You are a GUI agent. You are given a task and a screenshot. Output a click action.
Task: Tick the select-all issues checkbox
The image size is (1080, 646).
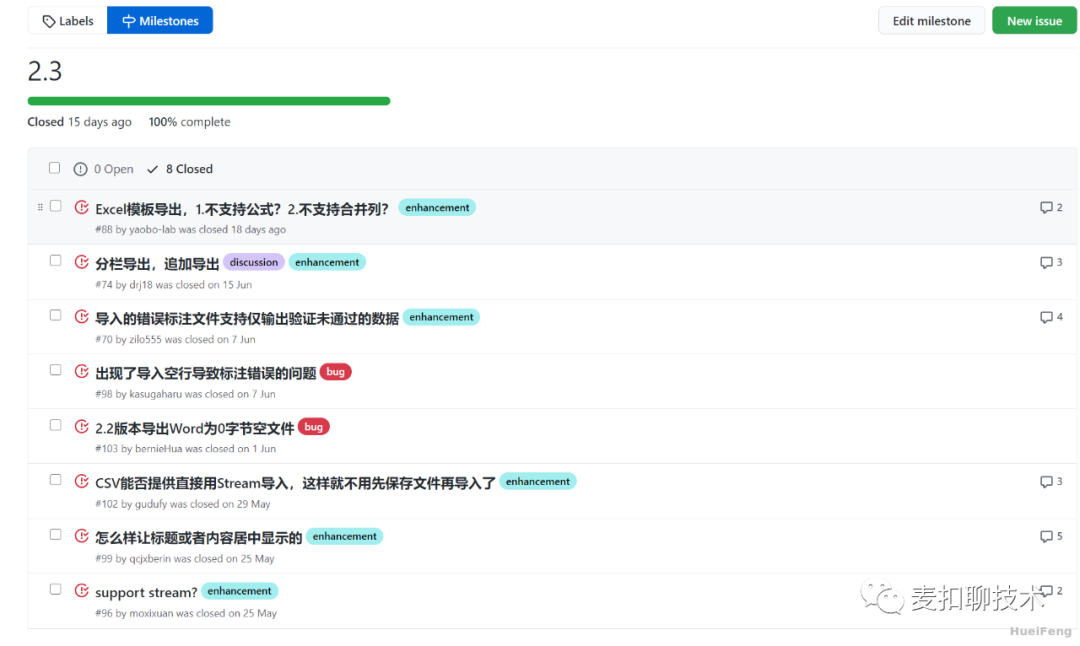pos(54,168)
